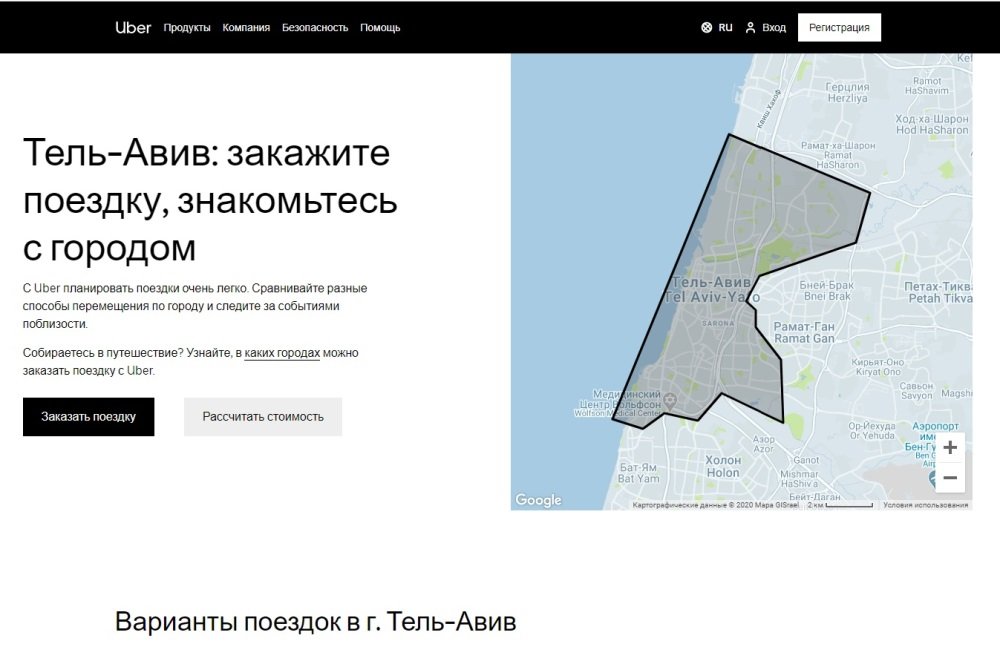Zoom in on the map
1000x661 pixels.
pyautogui.click(x=950, y=447)
